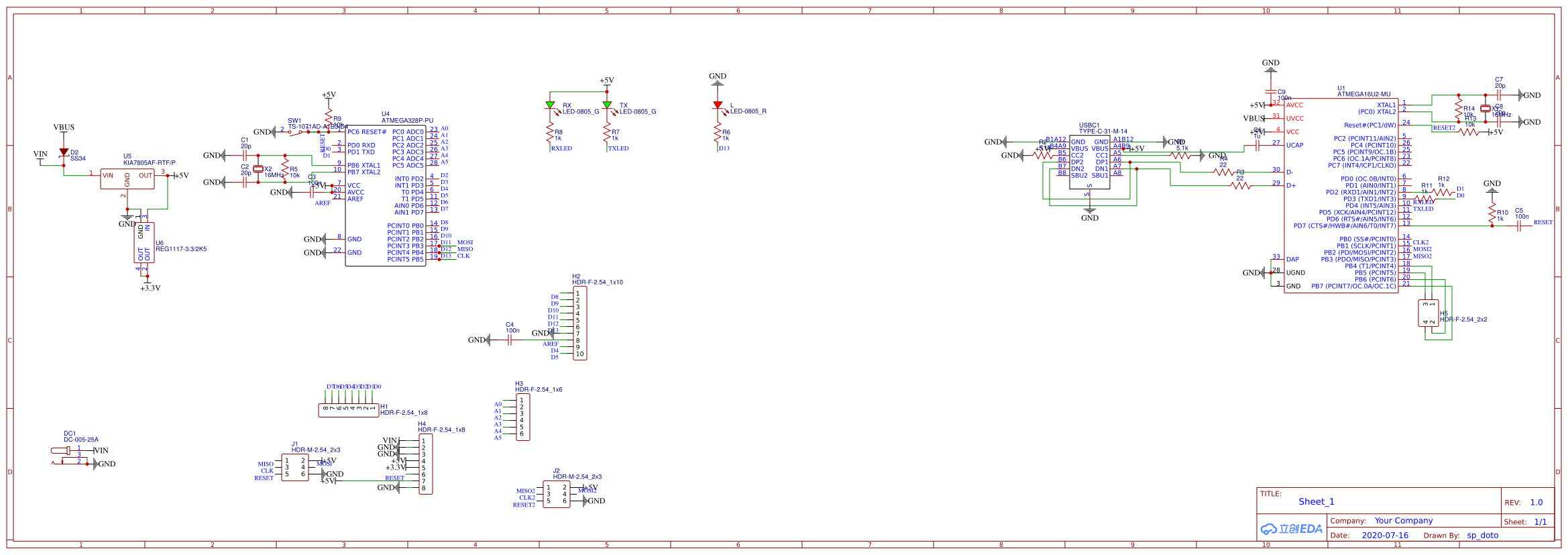Select the EDA cloud logo in title block
Viewport: 1568px width, 555px height.
pos(1291,529)
